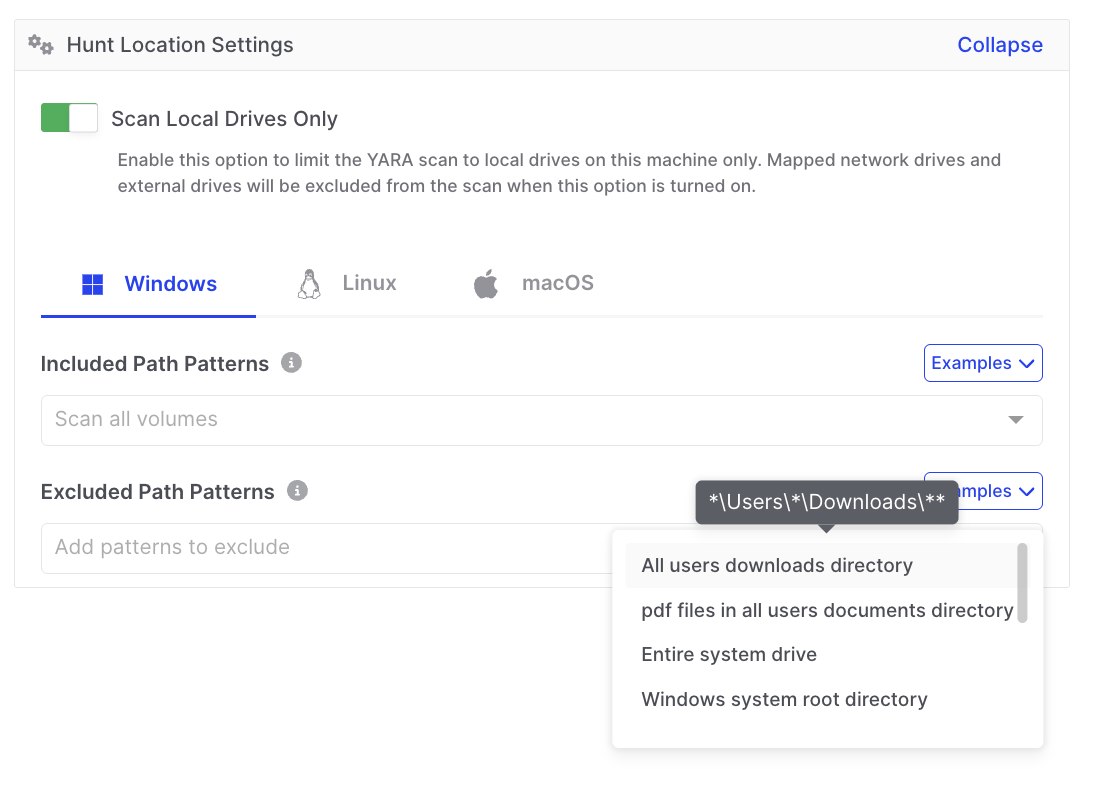The width and height of the screenshot is (1102, 804).
Task: Click the gears icon beside Hunt Location Settings
Action: pyautogui.click(x=40, y=45)
